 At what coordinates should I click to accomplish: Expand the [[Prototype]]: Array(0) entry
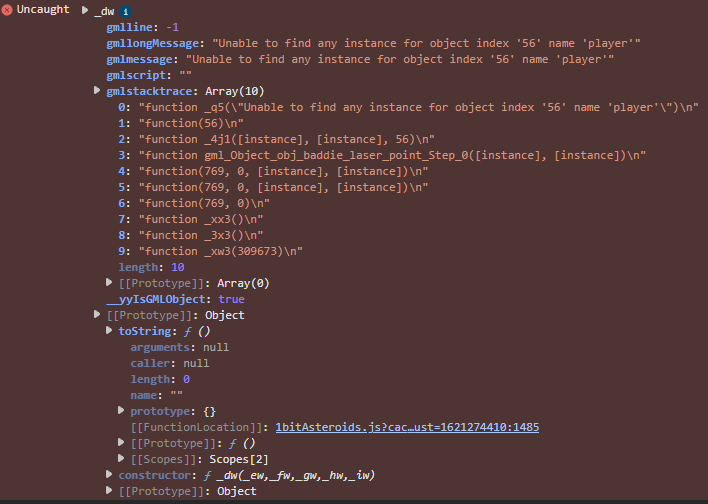pyautogui.click(x=111, y=283)
